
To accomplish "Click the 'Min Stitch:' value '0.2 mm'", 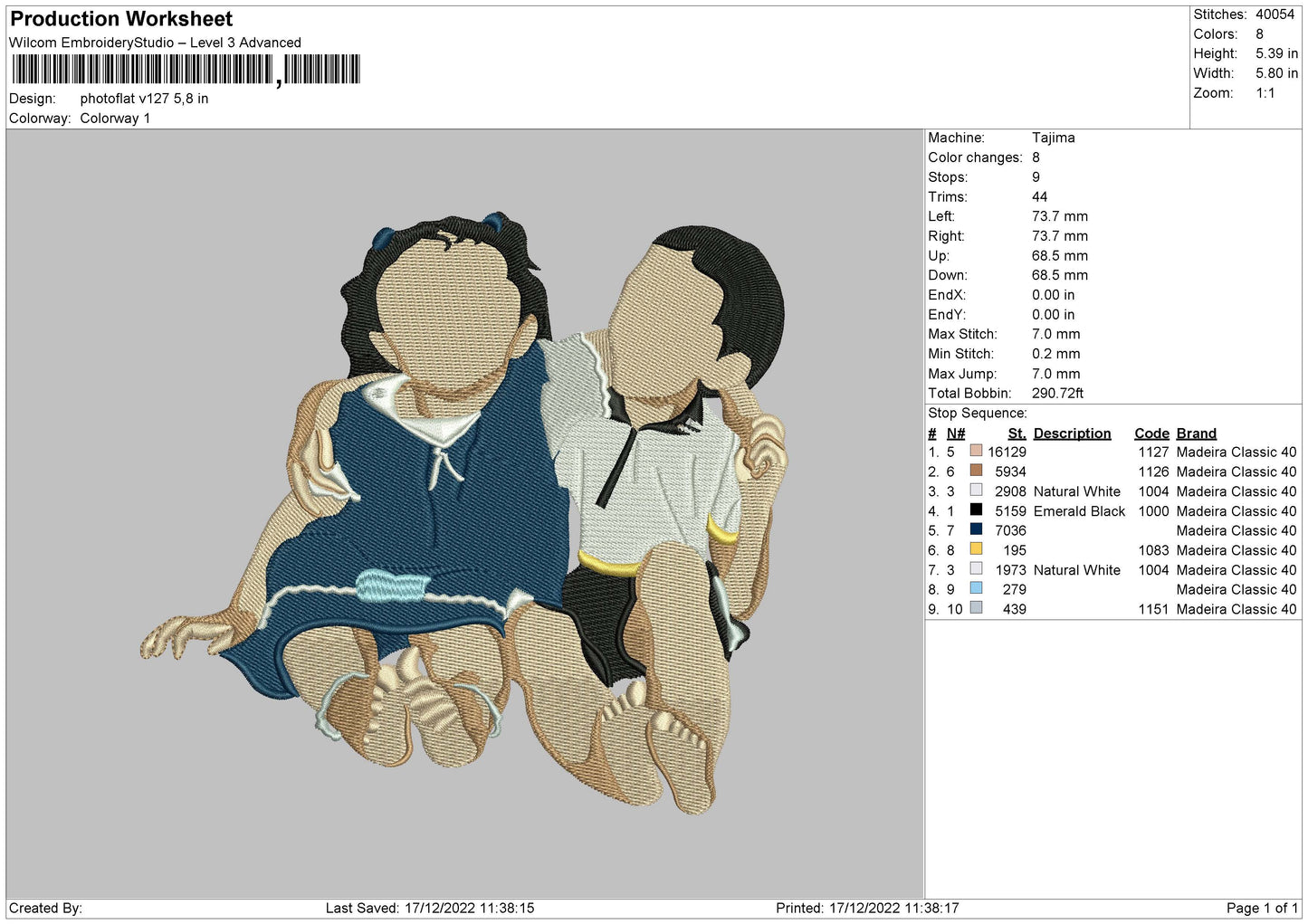I will 1056,354.
